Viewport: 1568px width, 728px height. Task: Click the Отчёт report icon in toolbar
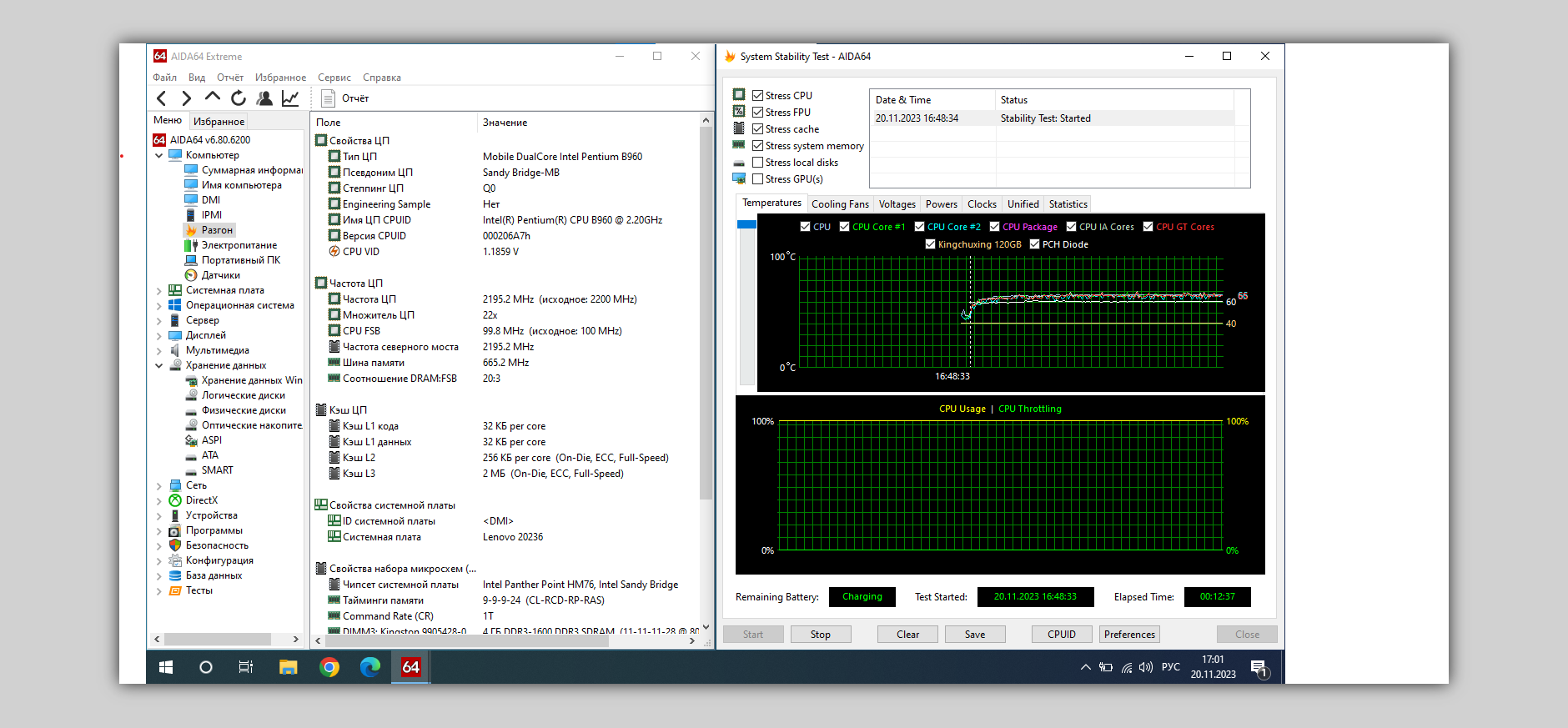[328, 98]
